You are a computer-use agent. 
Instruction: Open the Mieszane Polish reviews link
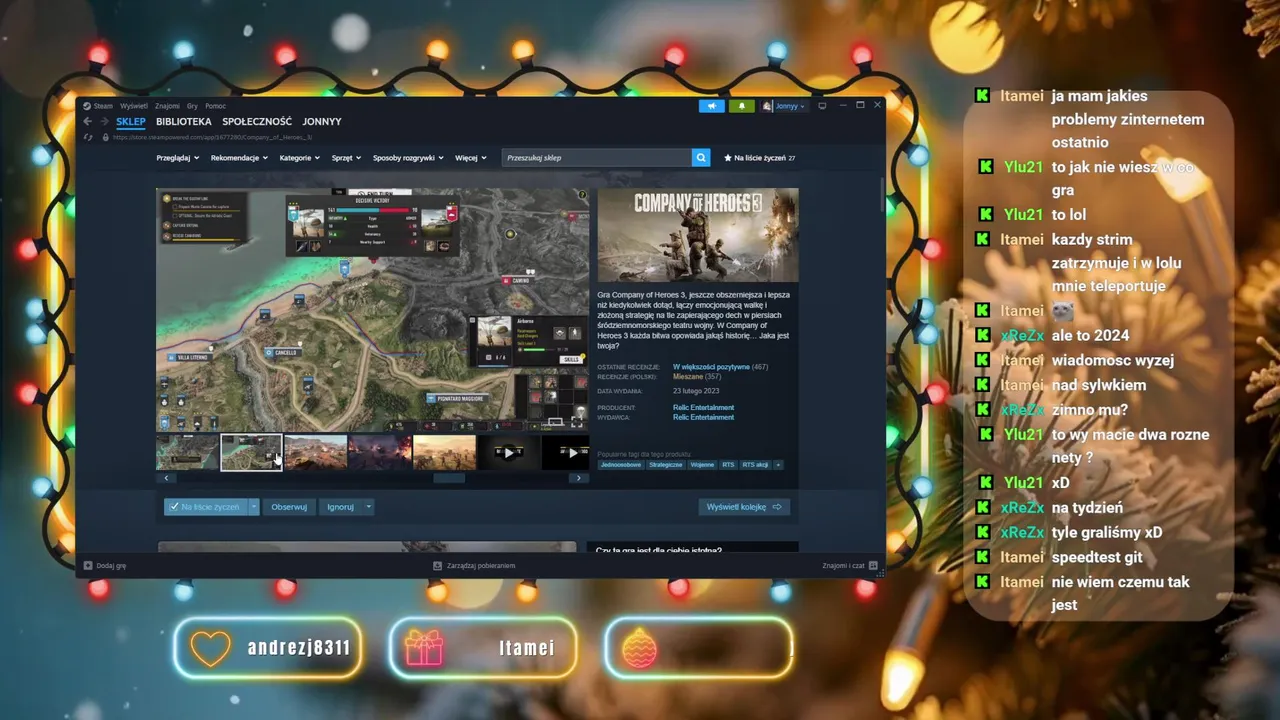pyautogui.click(x=688, y=377)
